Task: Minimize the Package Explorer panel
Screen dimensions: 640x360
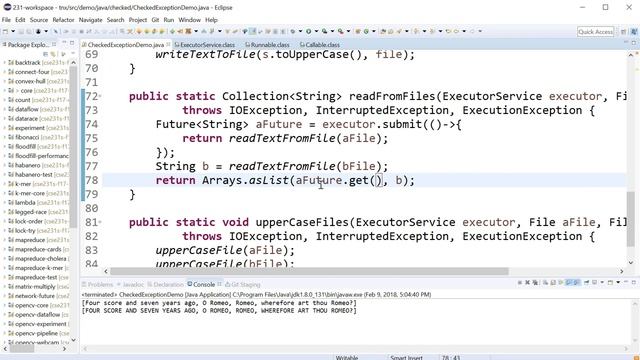Action: click(64, 43)
